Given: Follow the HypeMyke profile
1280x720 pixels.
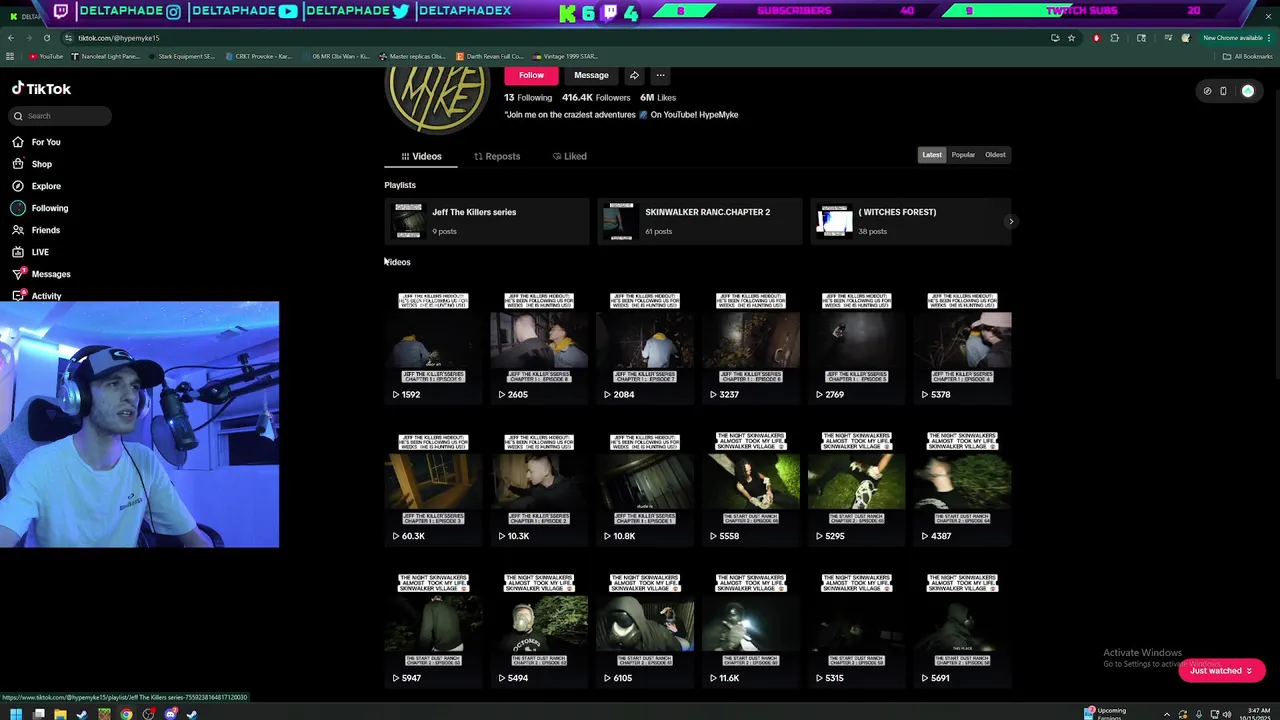Looking at the screenshot, I should coord(531,75).
